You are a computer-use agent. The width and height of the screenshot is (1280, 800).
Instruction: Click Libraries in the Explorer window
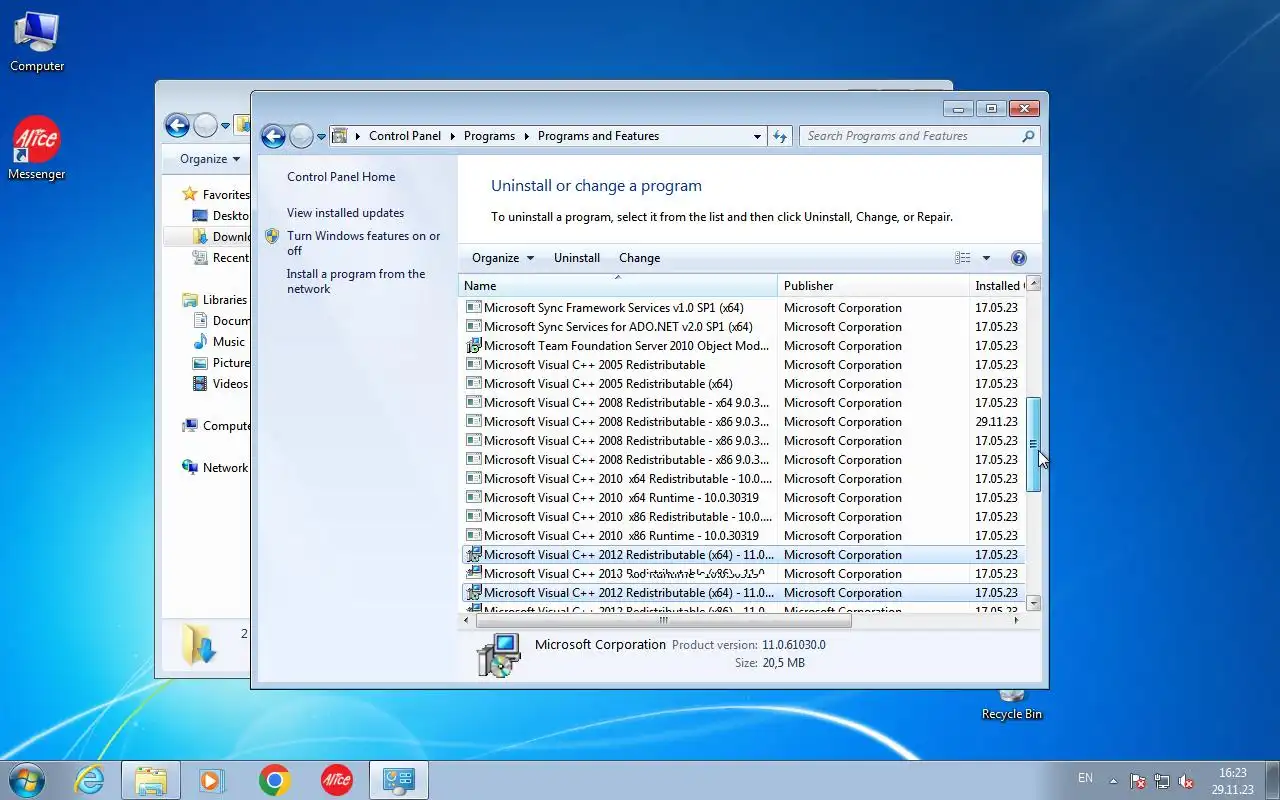point(224,300)
